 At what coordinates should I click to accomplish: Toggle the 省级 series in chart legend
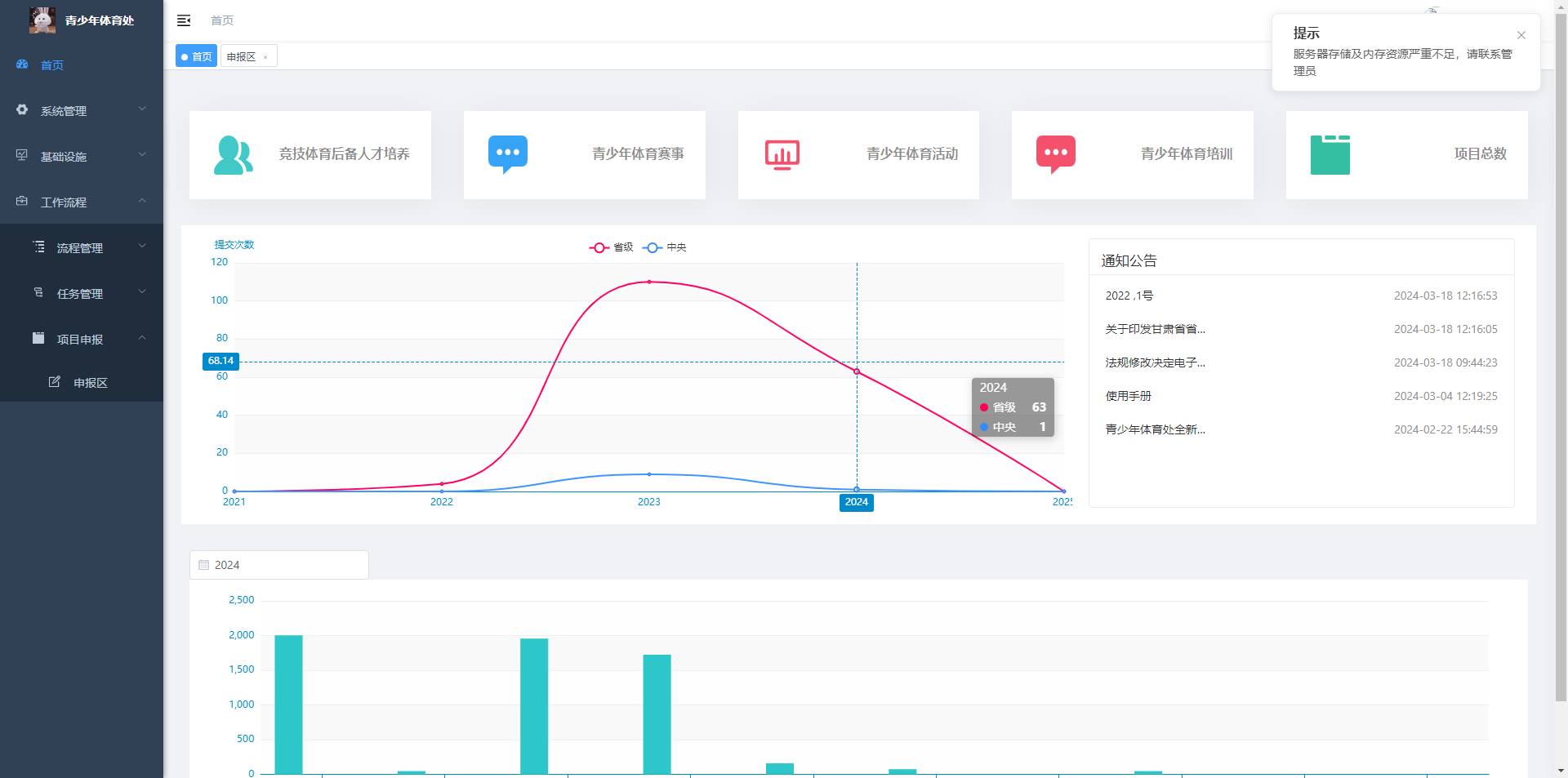click(611, 247)
